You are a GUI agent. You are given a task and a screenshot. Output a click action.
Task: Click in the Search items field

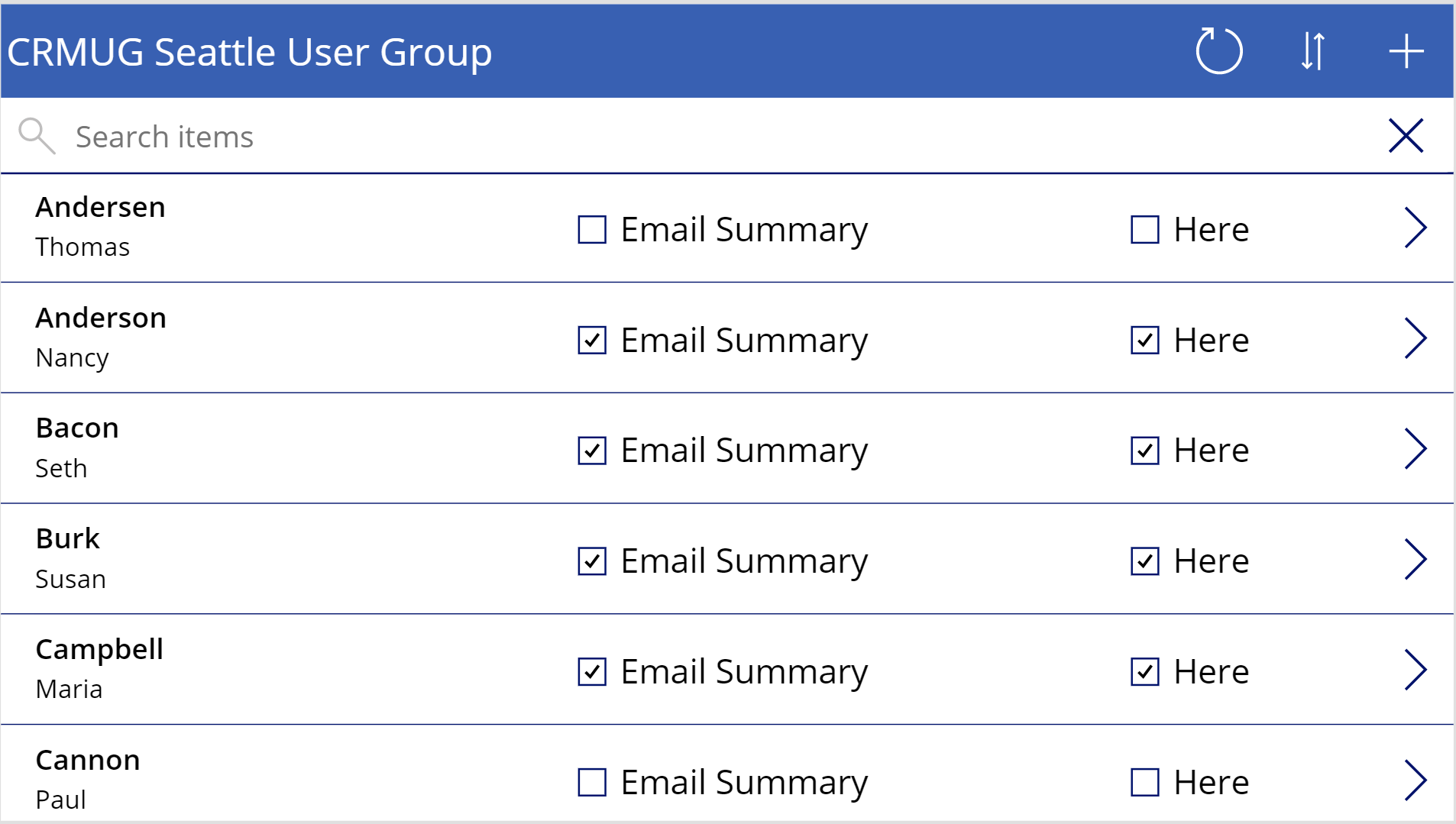pyautogui.click(x=718, y=137)
